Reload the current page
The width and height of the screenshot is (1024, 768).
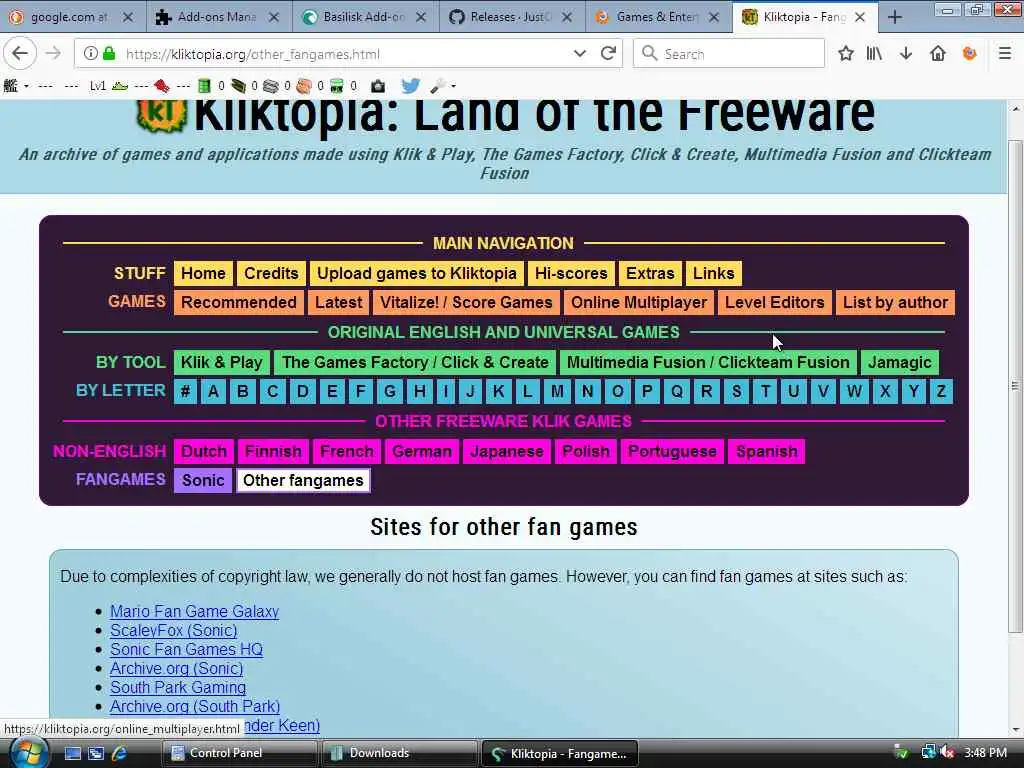(x=609, y=54)
